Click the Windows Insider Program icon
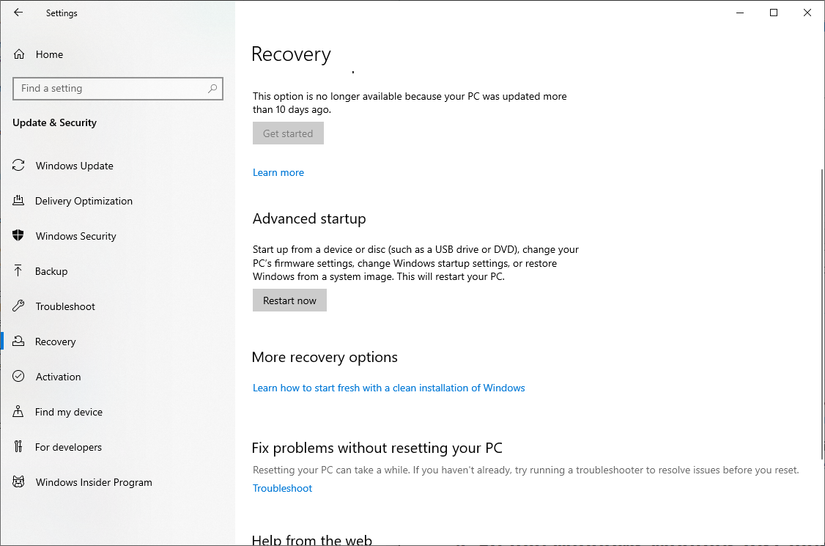The width and height of the screenshot is (825, 546). [18, 482]
